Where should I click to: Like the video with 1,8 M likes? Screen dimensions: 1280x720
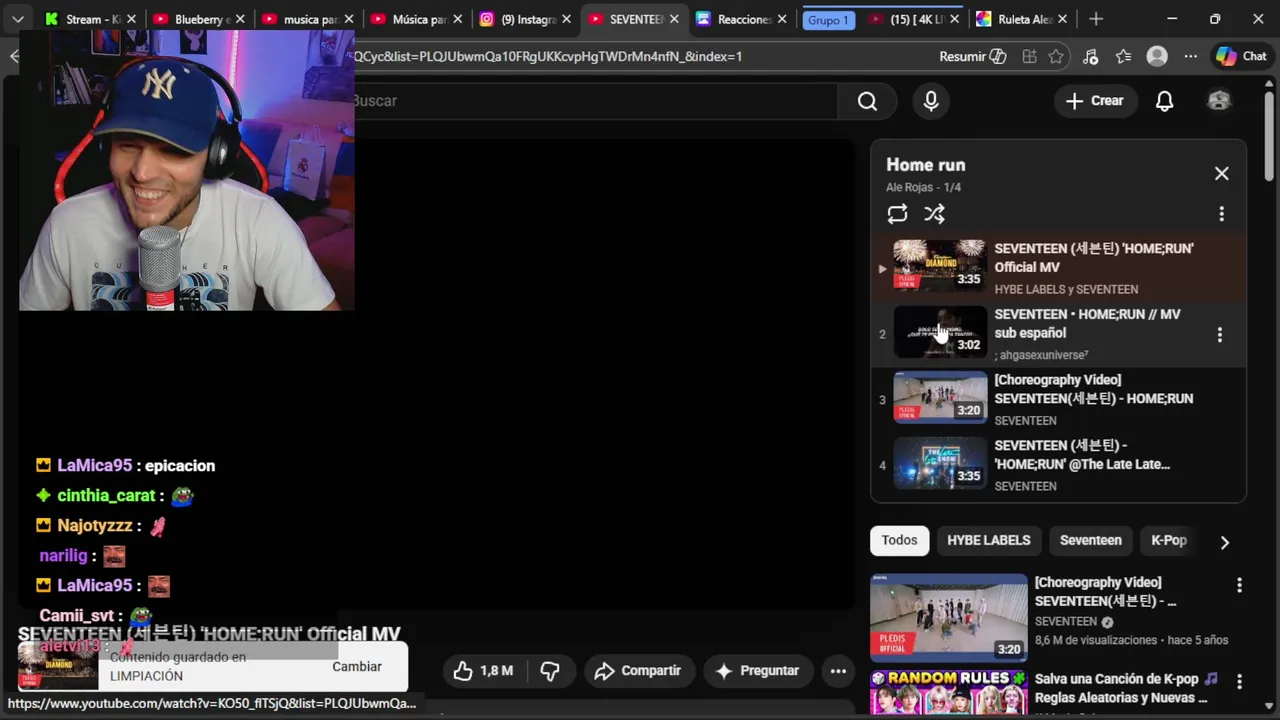point(483,671)
